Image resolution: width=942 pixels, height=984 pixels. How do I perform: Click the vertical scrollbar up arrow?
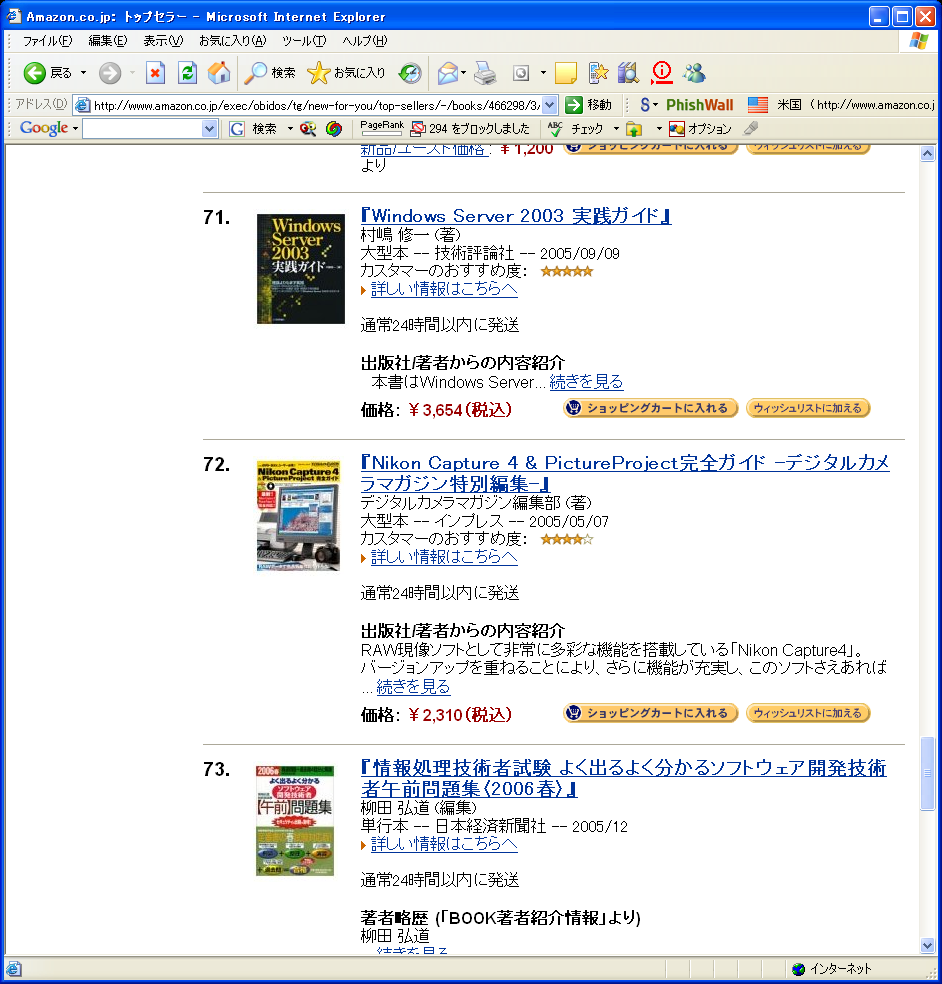(928, 154)
